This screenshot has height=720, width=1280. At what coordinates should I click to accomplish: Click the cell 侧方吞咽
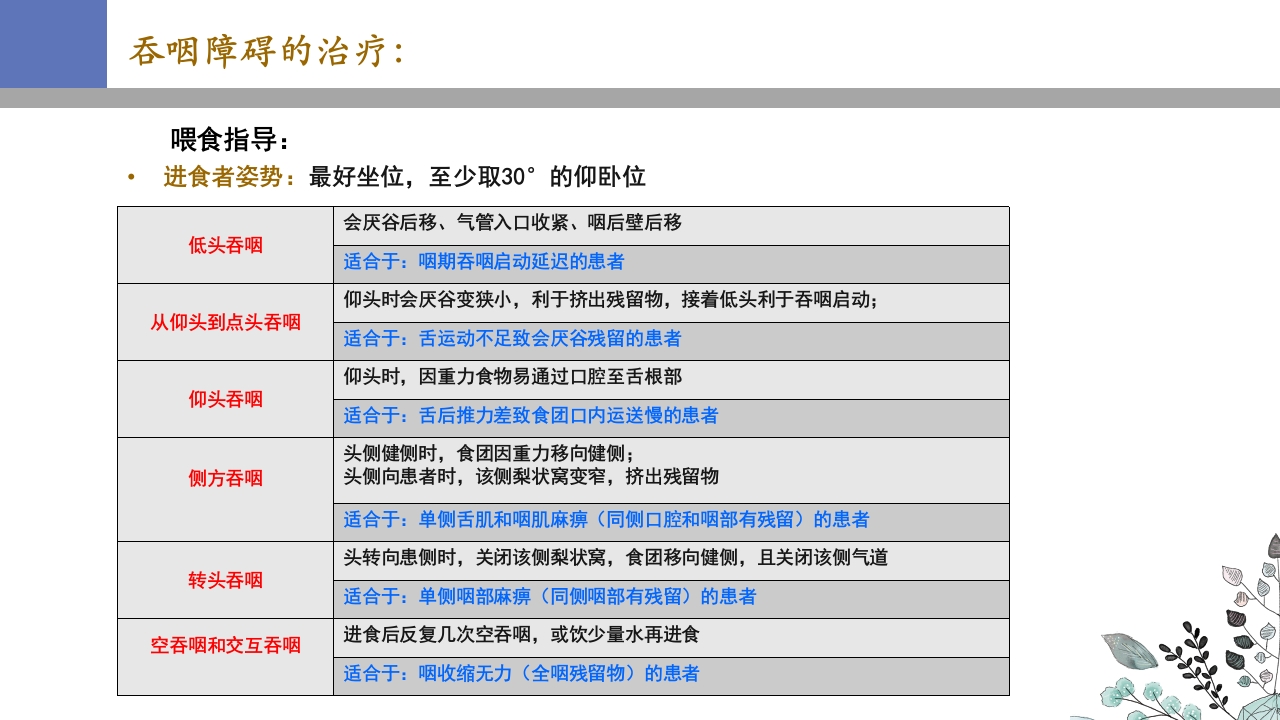pos(225,478)
